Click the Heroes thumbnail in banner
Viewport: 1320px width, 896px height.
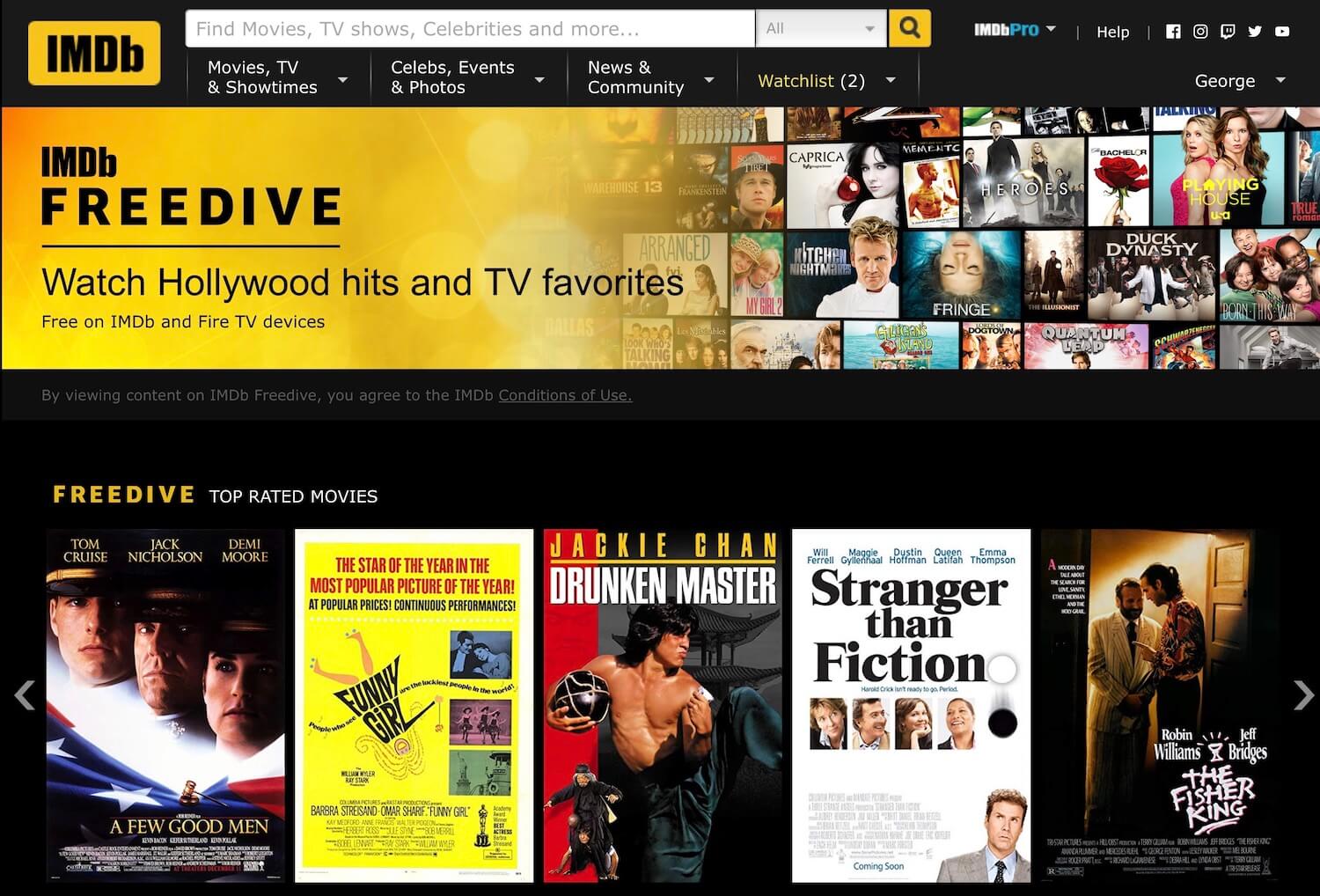click(x=1024, y=182)
